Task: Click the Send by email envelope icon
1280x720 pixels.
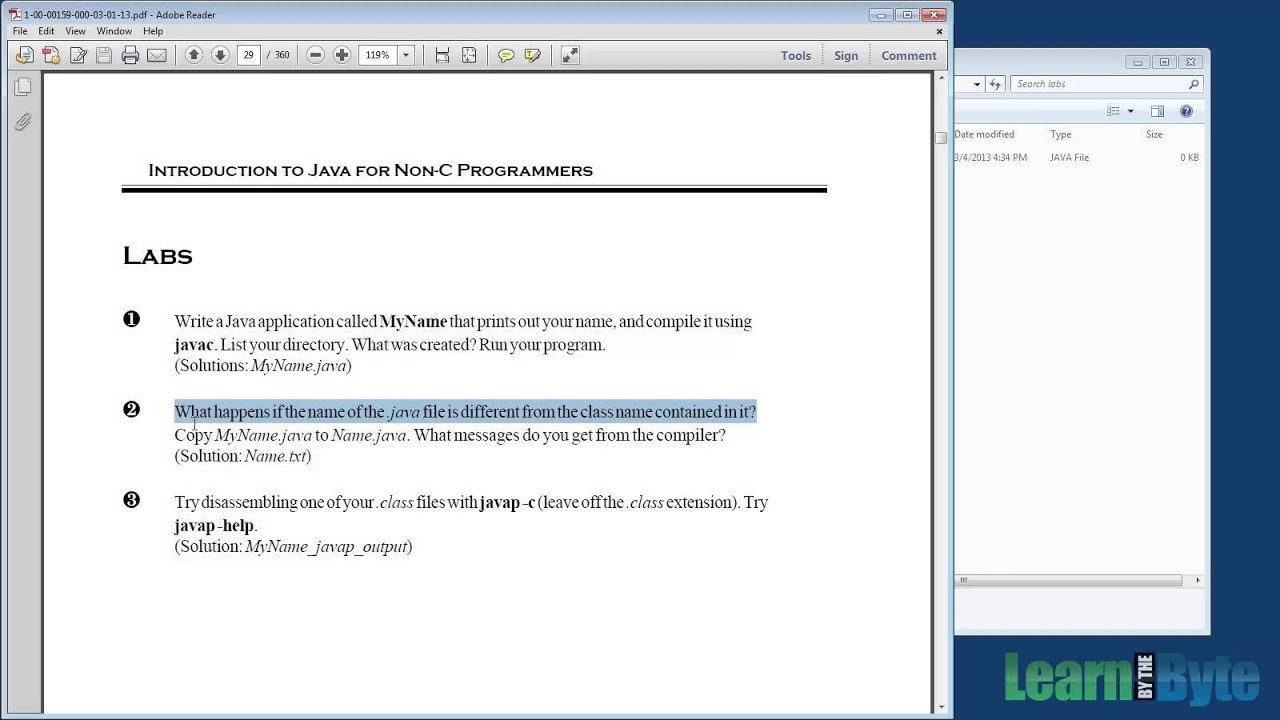Action: tap(157, 56)
